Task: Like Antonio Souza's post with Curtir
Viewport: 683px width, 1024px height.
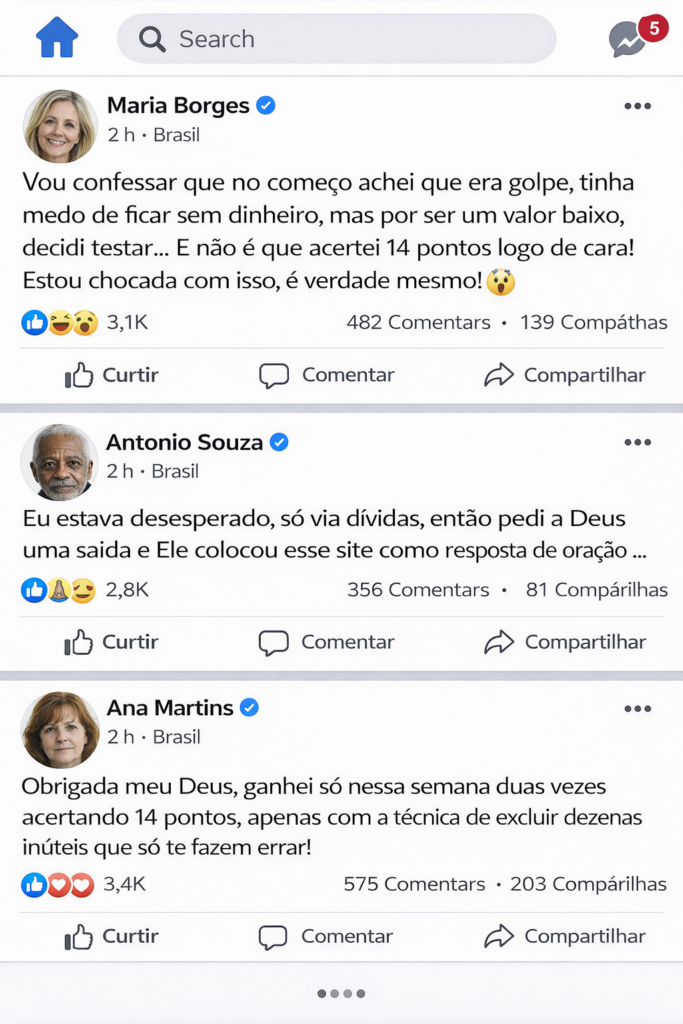Action: pos(112,642)
